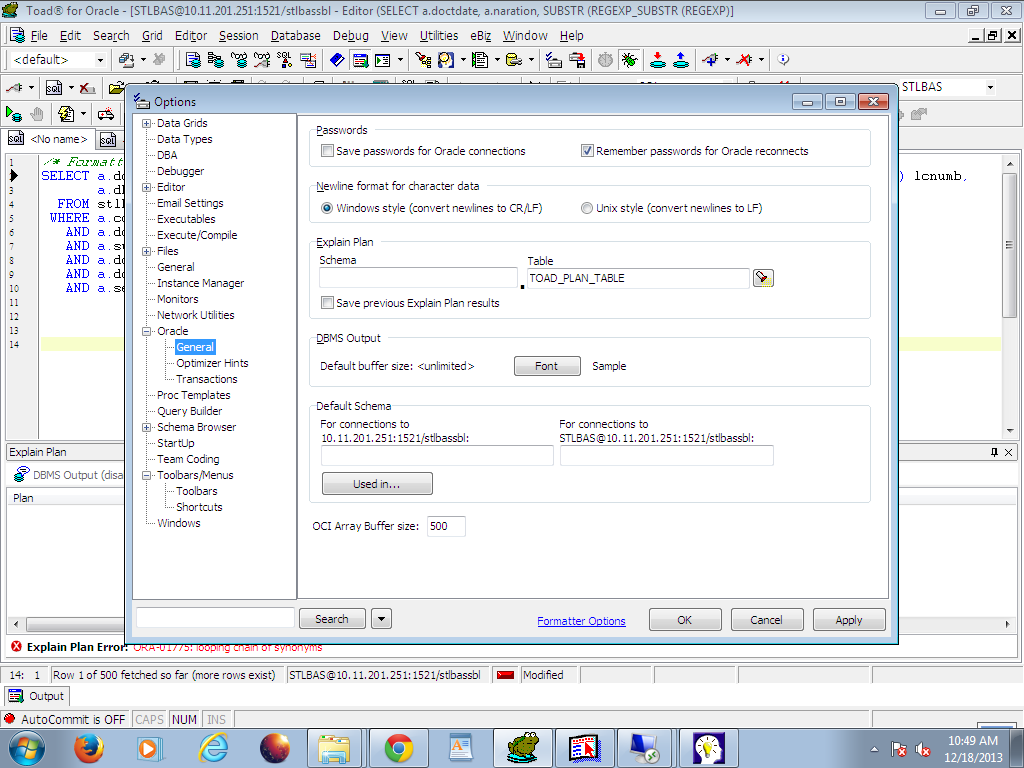This screenshot has height=768, width=1024.
Task: Click the flashlight search icon in toolbar
Action: tap(423, 60)
